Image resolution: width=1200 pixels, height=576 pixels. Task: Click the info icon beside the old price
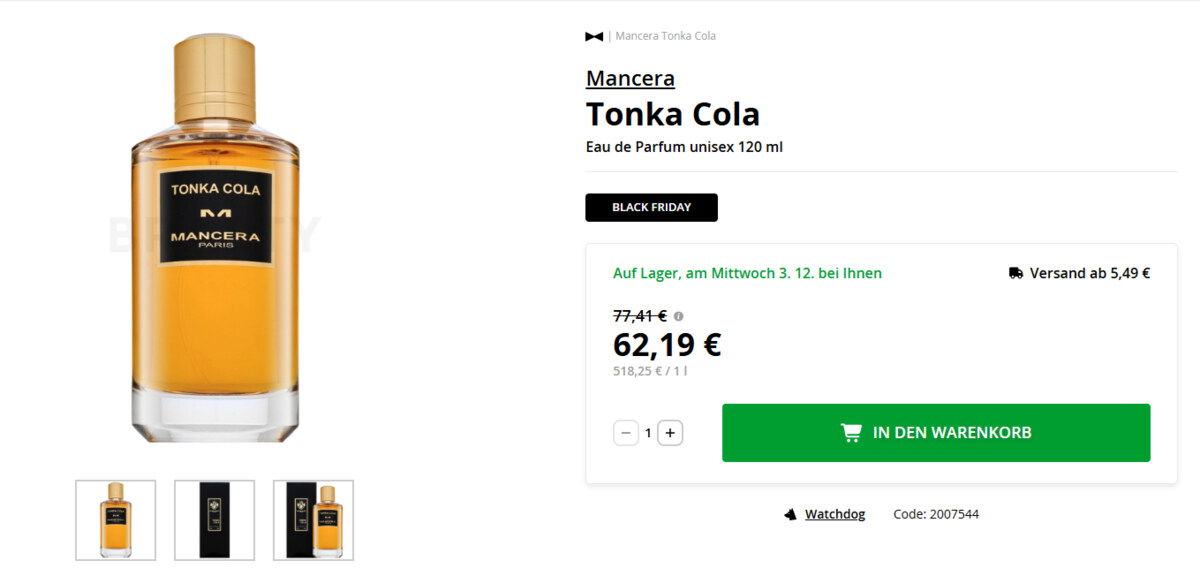click(678, 316)
